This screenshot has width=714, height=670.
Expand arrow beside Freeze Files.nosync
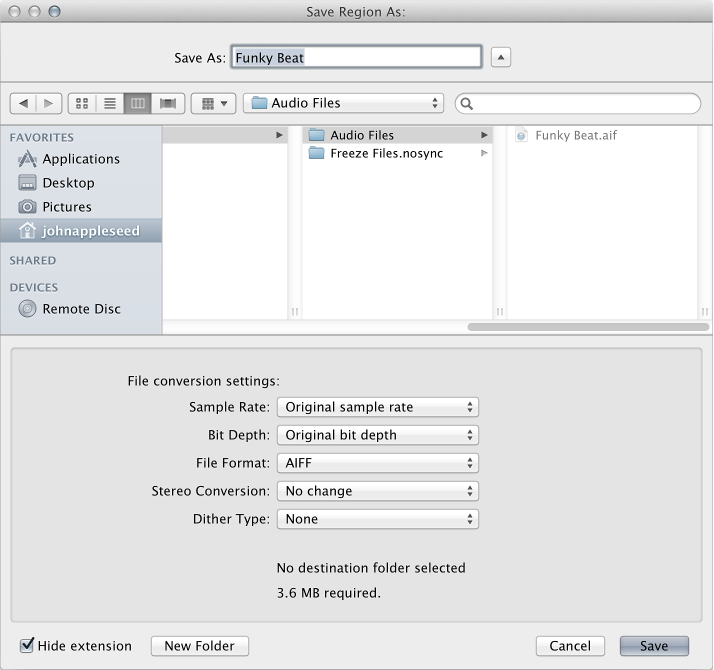[x=484, y=153]
